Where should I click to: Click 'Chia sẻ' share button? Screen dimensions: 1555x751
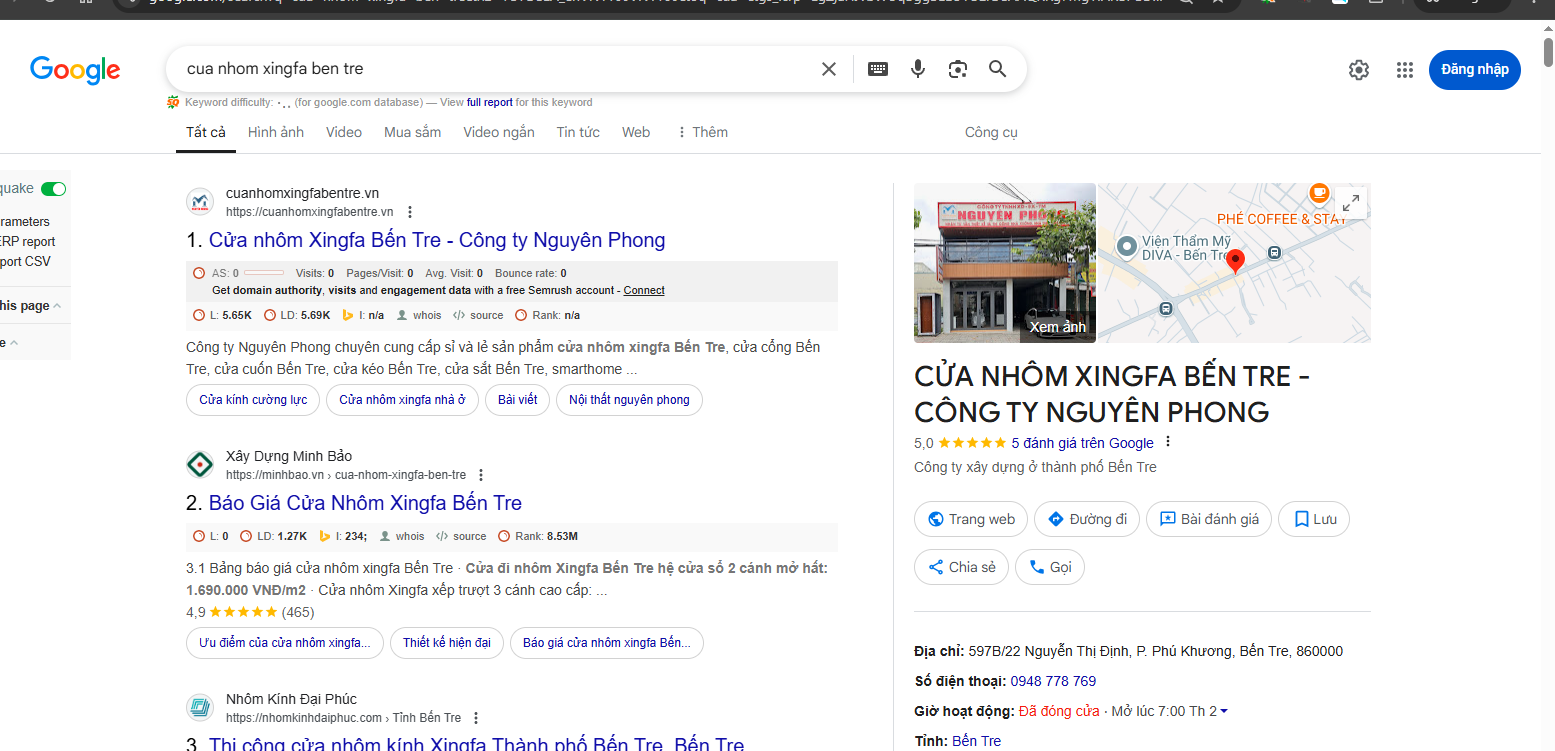[961, 567]
